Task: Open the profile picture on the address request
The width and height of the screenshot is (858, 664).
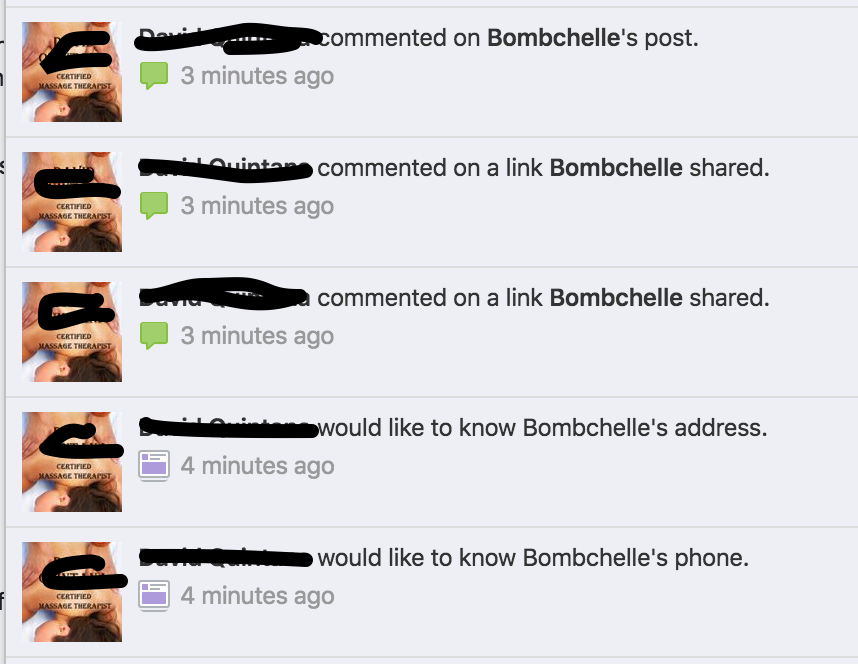Action: (72, 462)
